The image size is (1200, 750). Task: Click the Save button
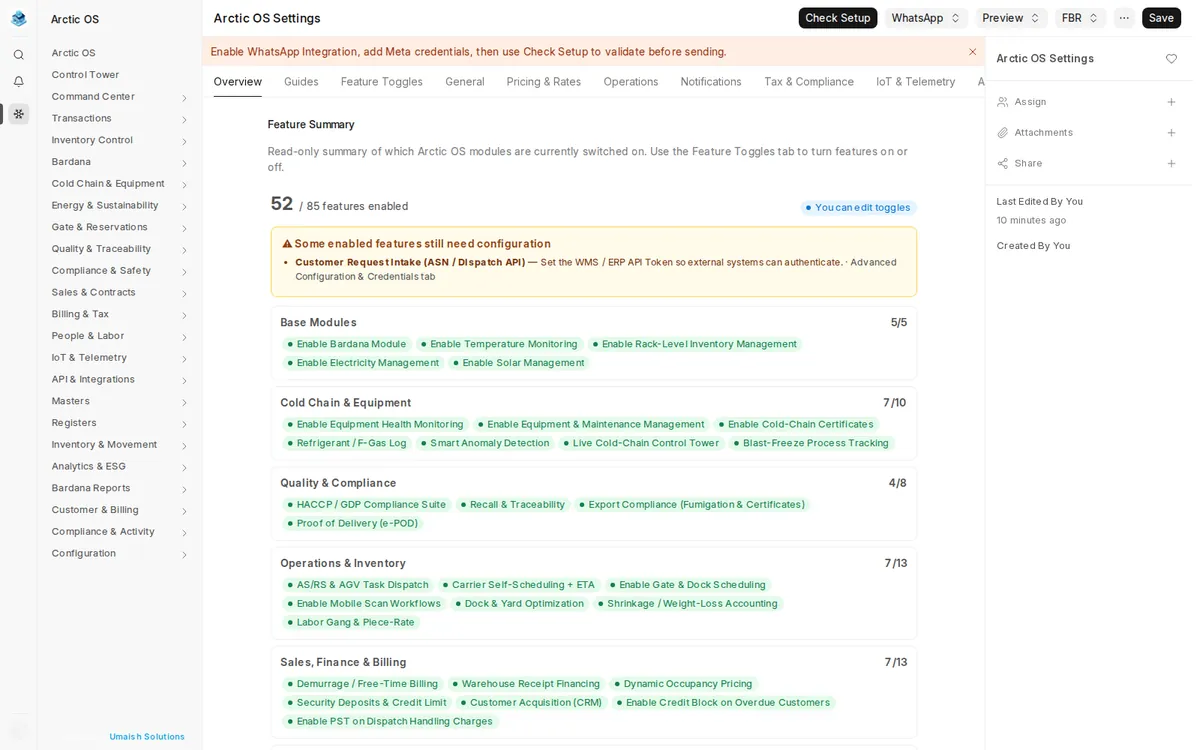pos(1161,18)
